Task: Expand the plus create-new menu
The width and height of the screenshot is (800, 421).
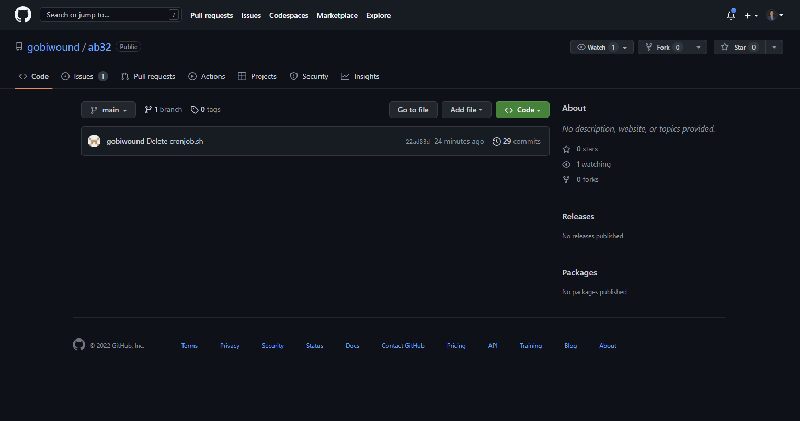Action: click(x=751, y=15)
